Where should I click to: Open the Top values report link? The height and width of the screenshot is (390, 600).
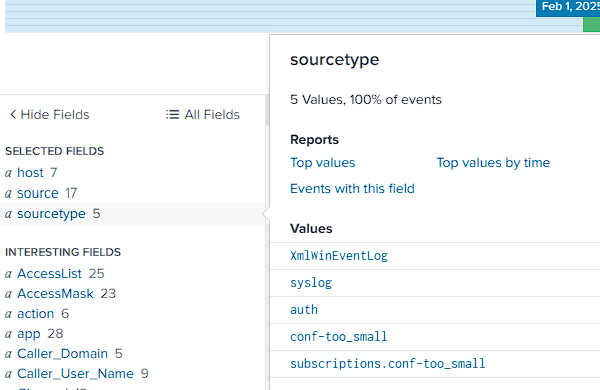[323, 163]
